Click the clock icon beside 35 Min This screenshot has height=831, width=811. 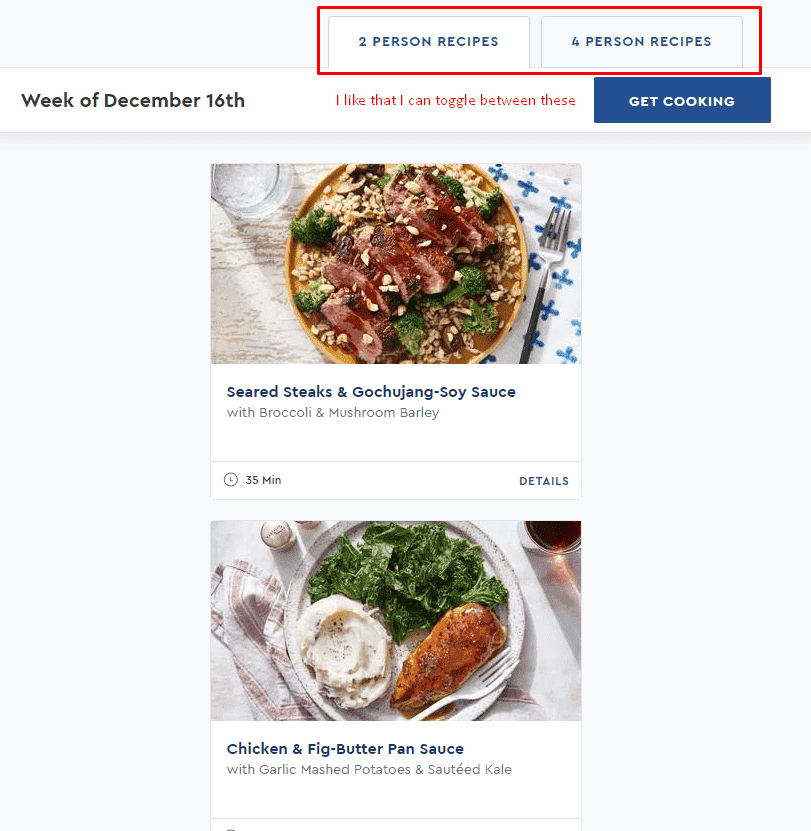click(231, 480)
